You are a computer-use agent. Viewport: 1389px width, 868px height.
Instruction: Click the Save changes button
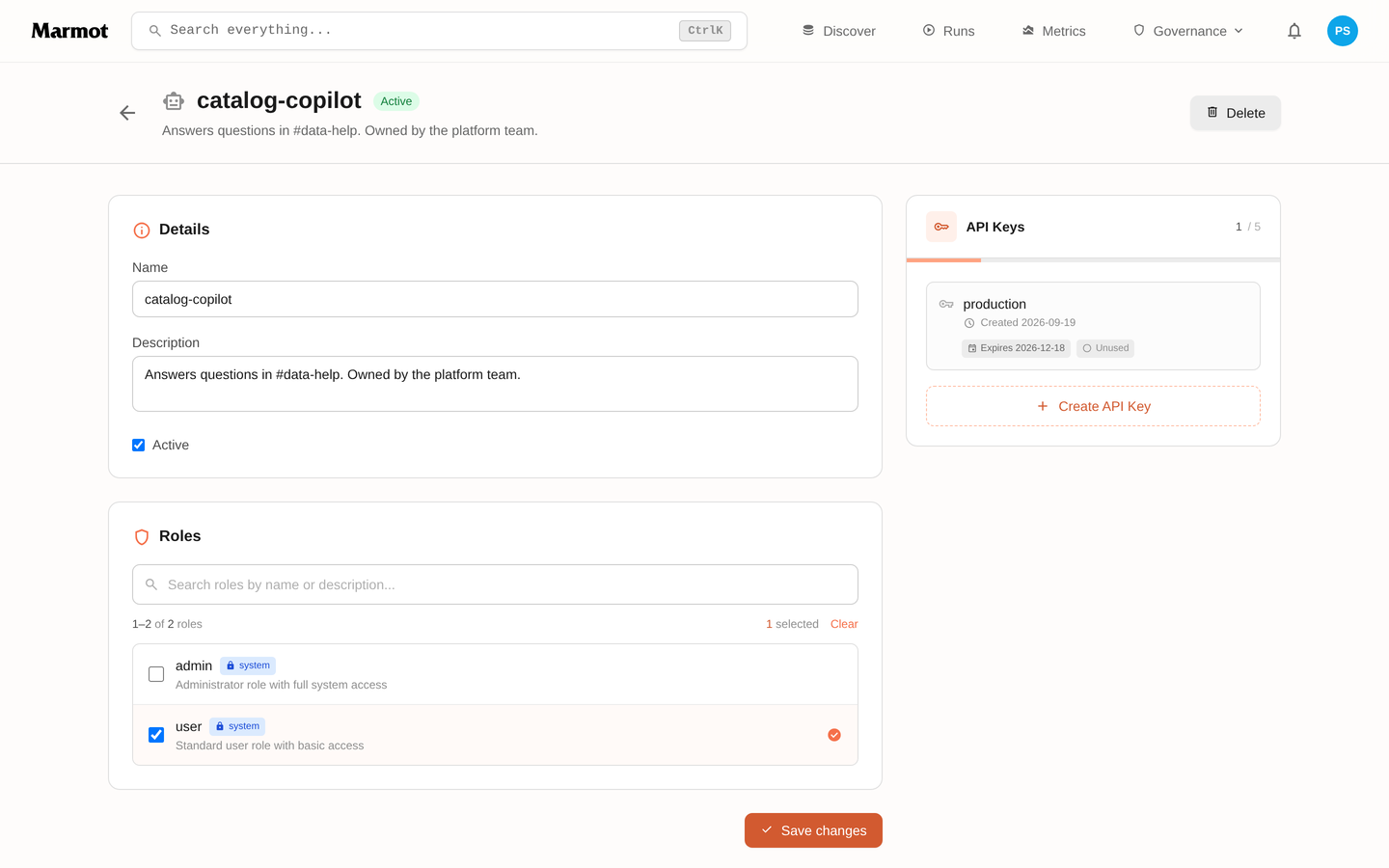(813, 830)
